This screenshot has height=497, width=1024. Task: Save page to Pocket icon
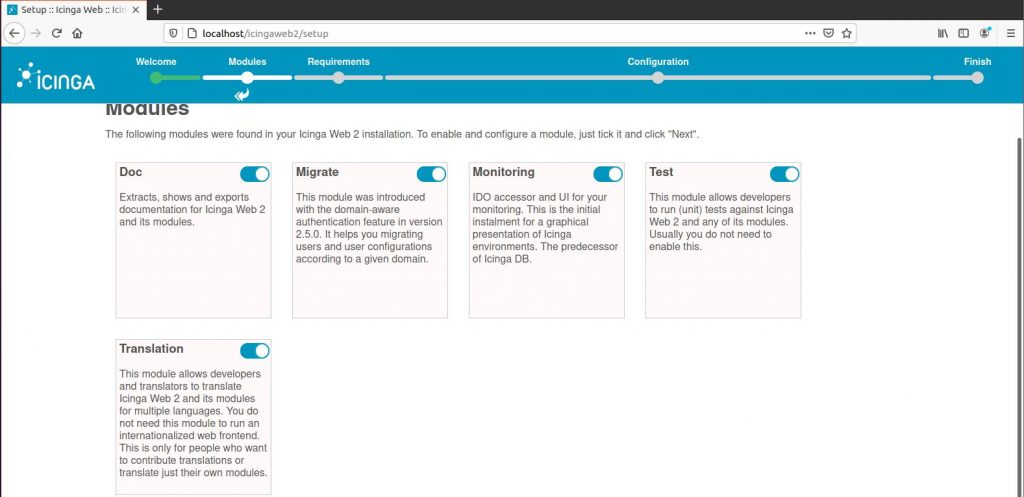coord(828,33)
